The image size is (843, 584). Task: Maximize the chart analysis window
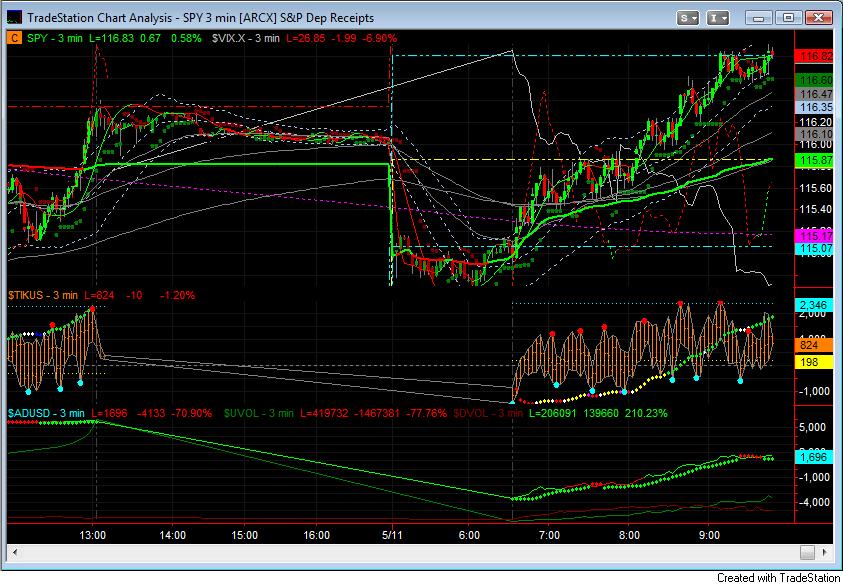(789, 18)
